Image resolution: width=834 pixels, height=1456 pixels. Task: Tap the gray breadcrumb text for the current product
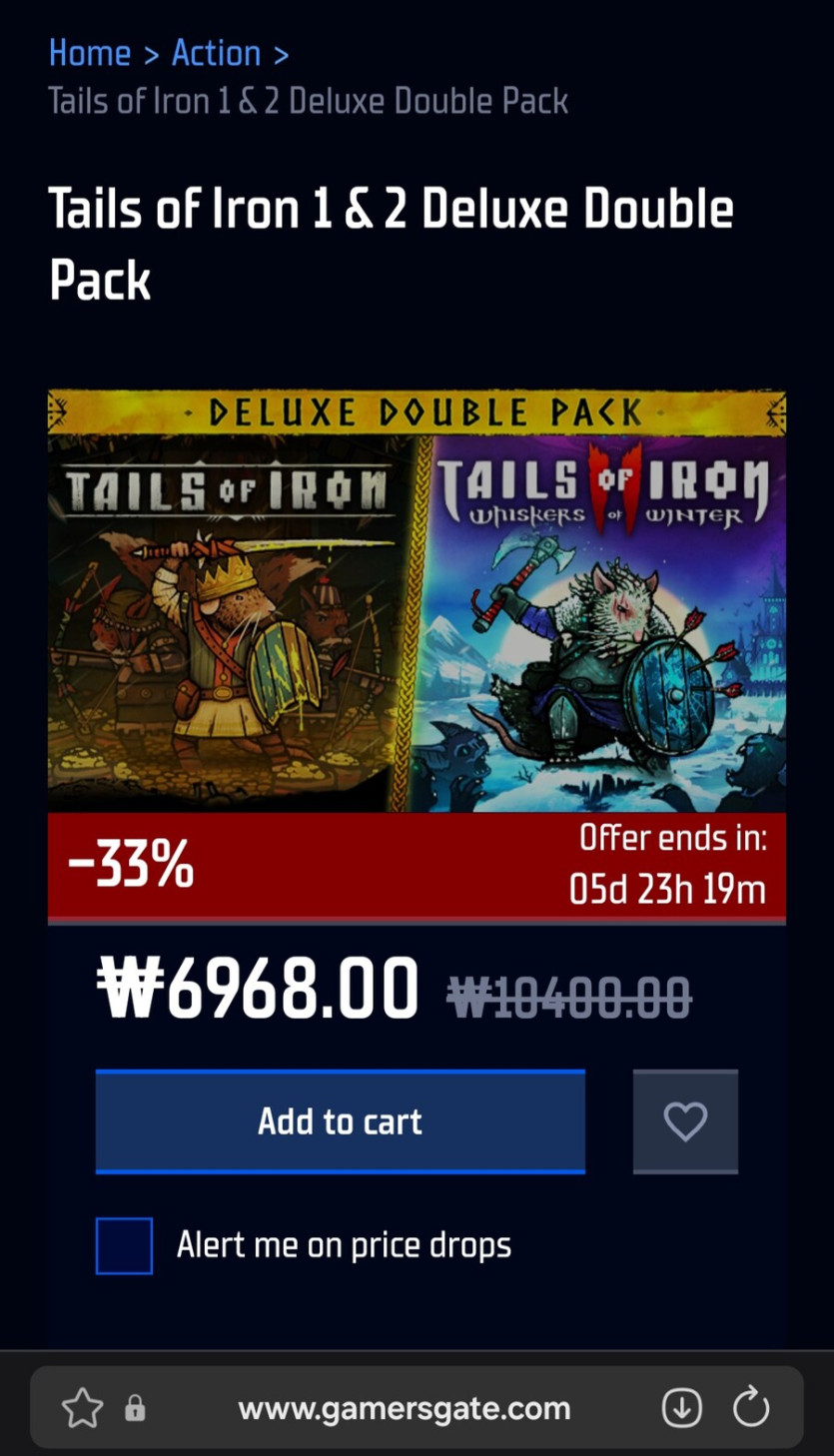[x=309, y=101]
